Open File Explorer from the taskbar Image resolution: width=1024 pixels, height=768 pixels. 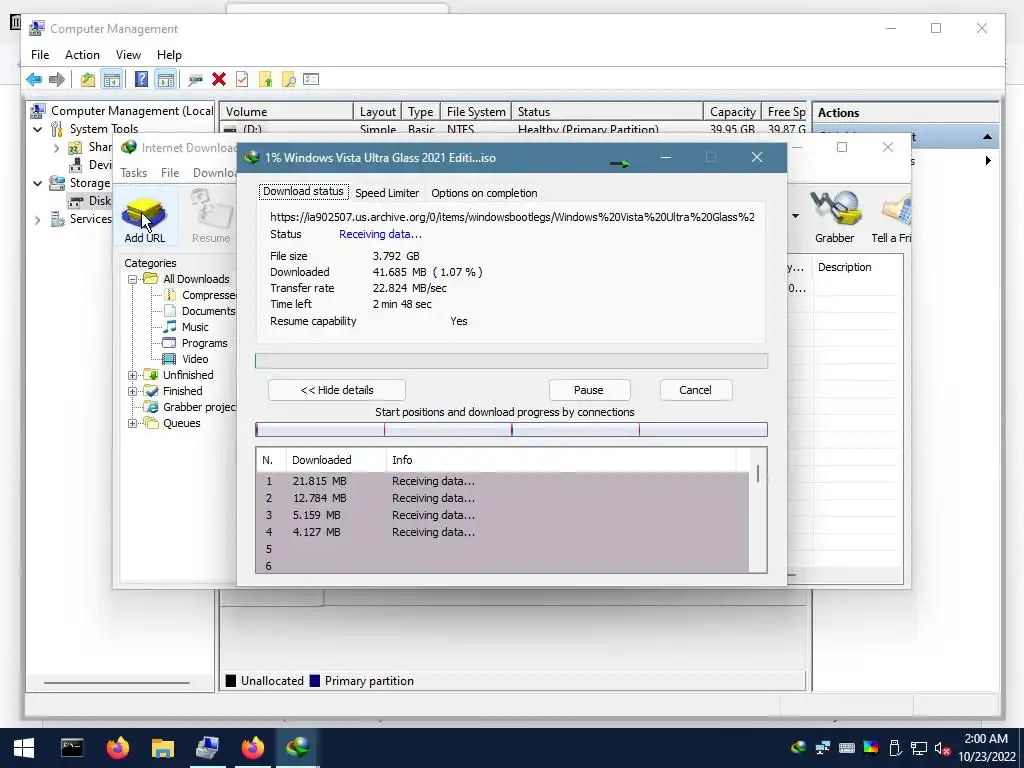(163, 747)
